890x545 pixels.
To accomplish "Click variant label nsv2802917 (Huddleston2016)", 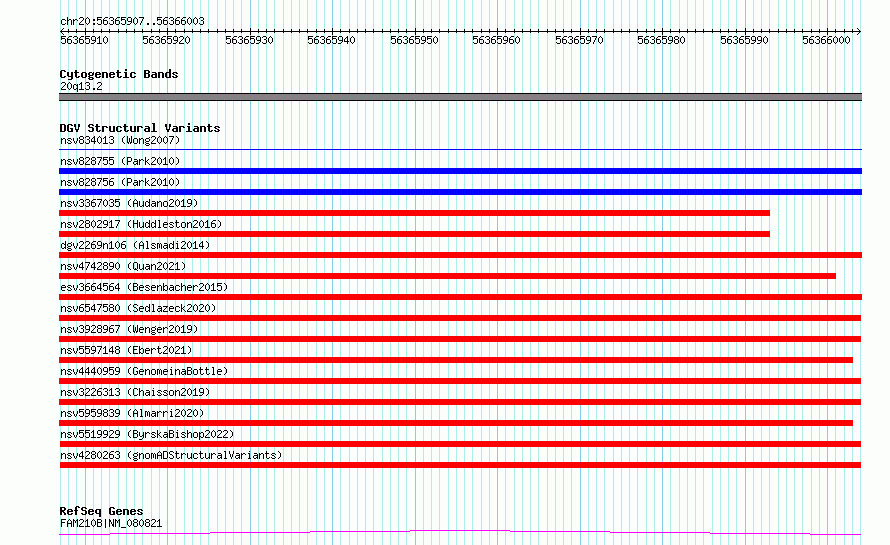I will (x=141, y=224).
